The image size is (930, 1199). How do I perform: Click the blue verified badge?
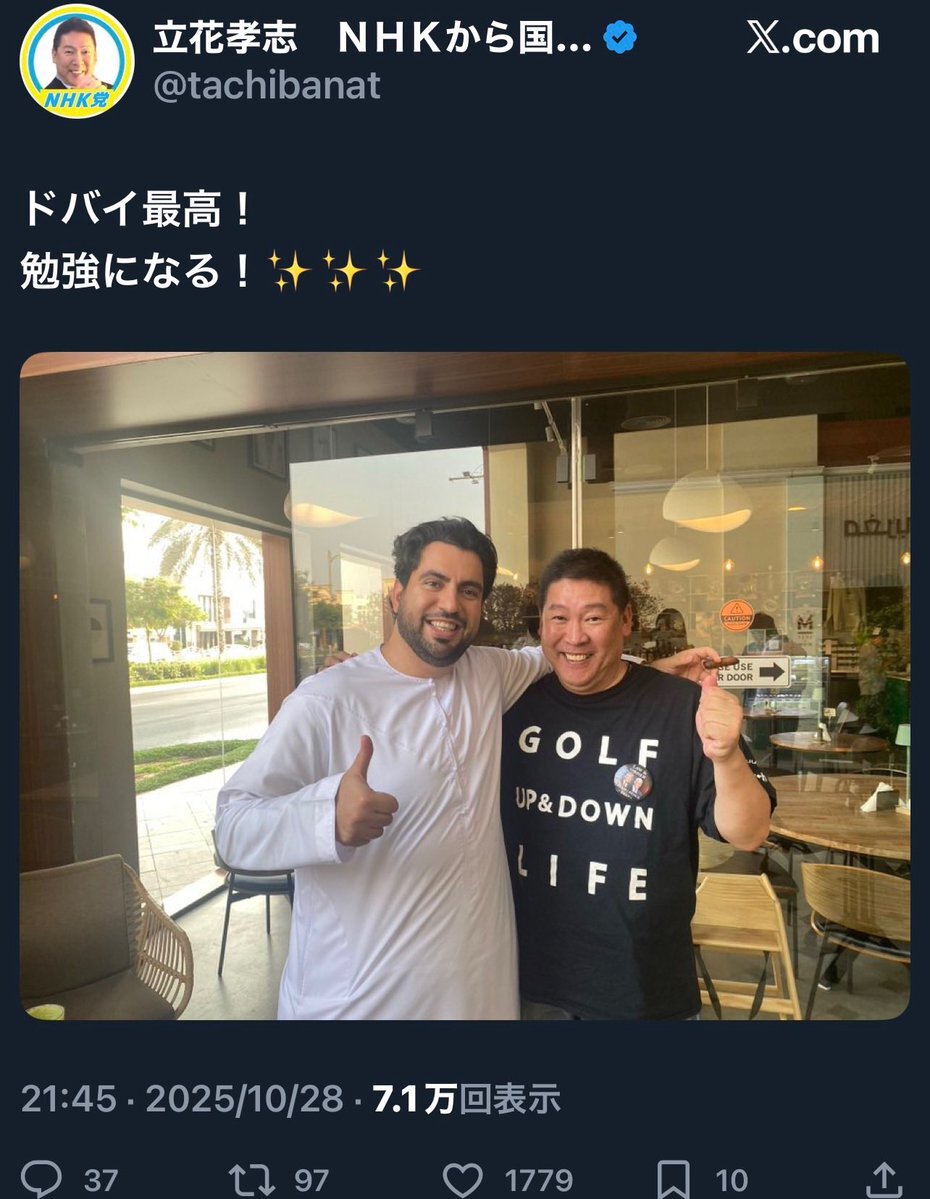[619, 37]
